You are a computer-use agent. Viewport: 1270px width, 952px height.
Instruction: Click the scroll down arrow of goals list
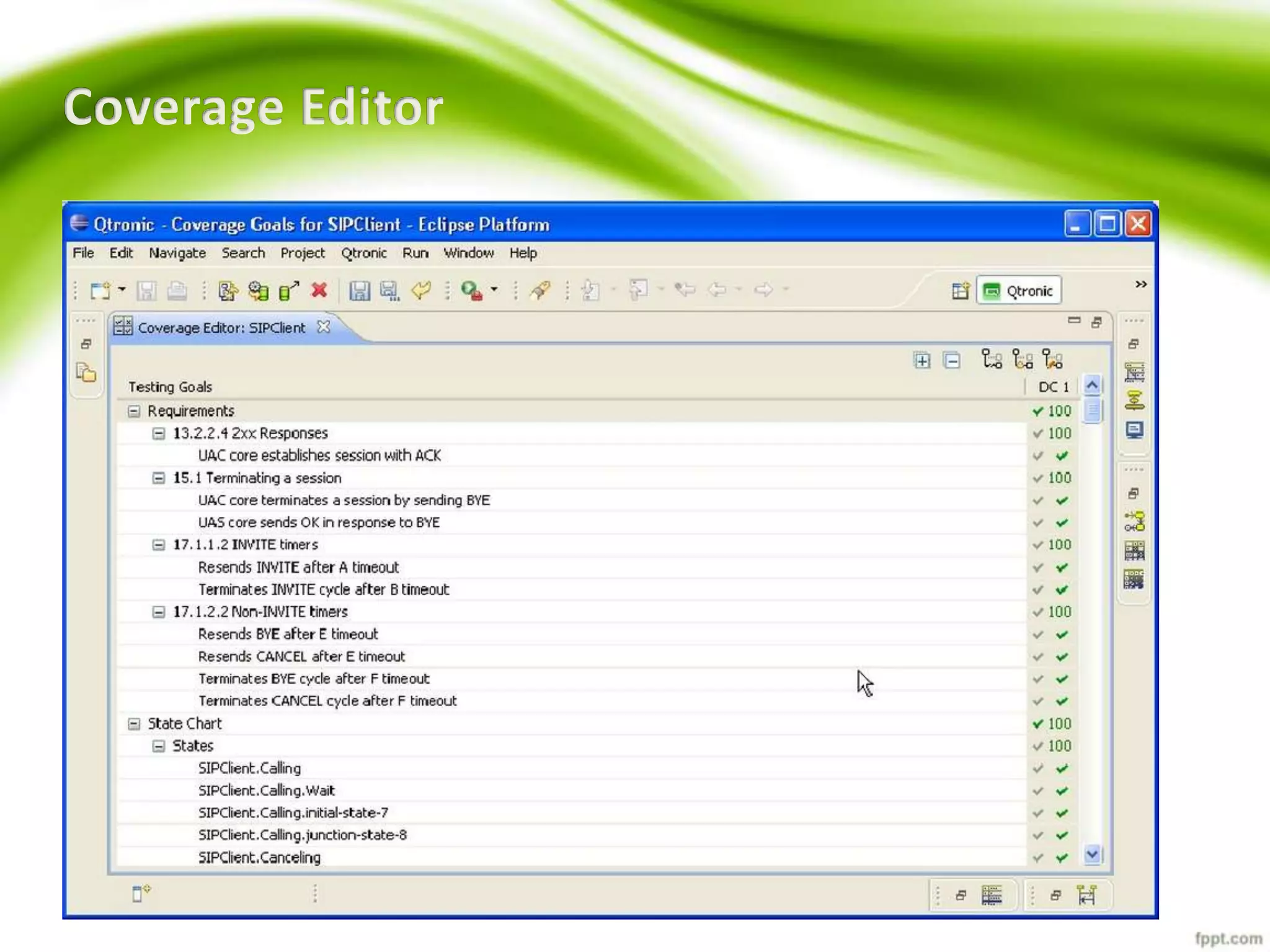coord(1092,855)
